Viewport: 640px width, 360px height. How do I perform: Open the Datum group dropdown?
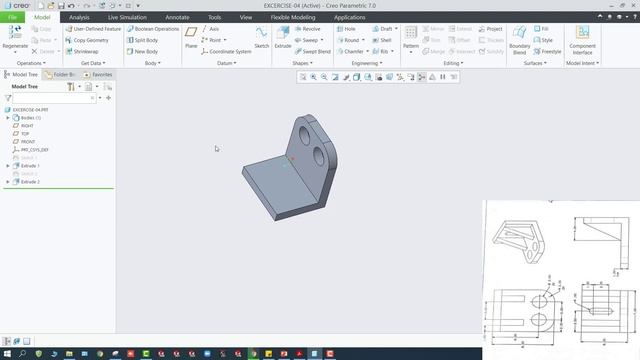click(x=227, y=63)
